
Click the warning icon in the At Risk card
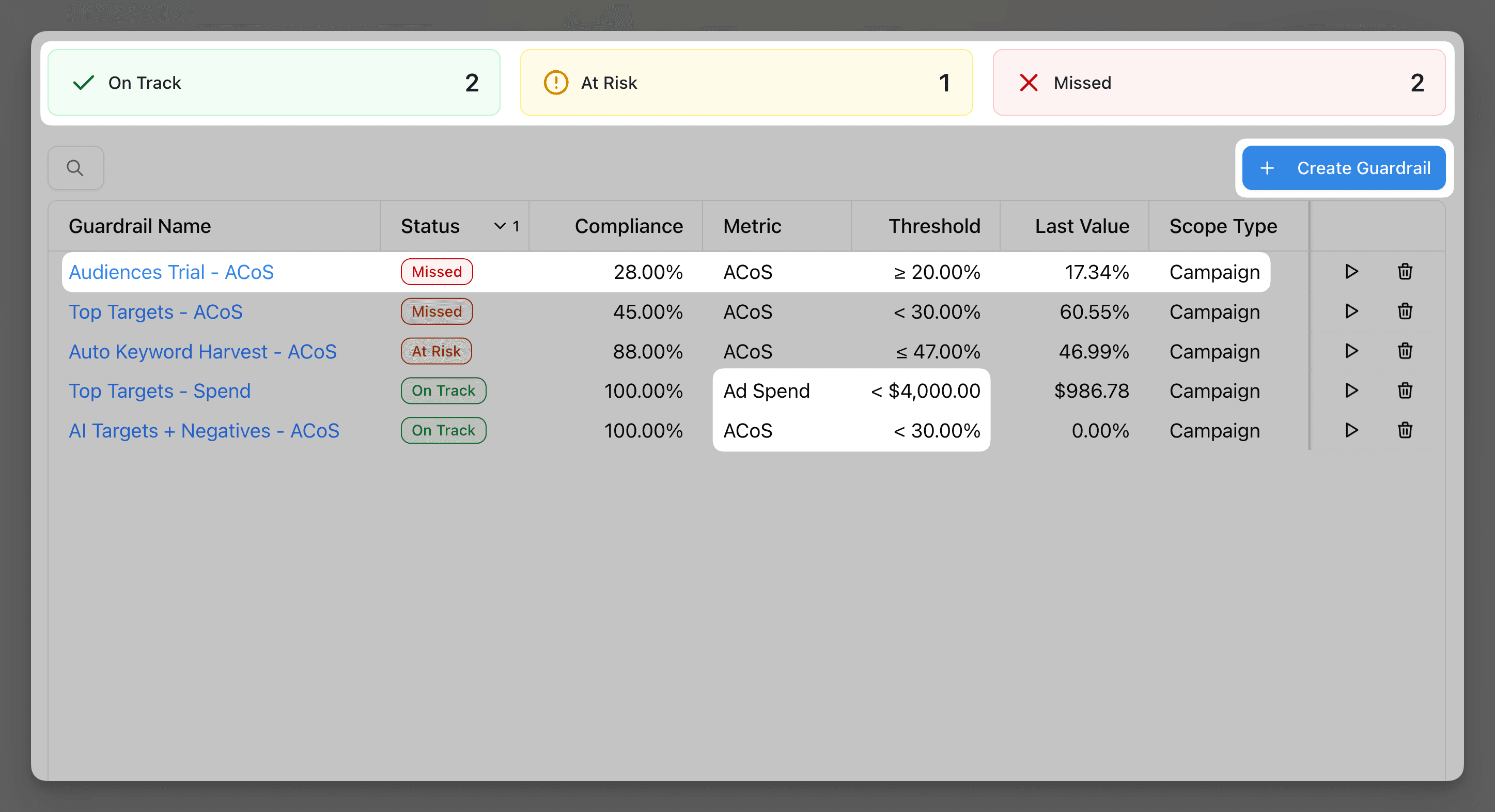click(x=556, y=83)
